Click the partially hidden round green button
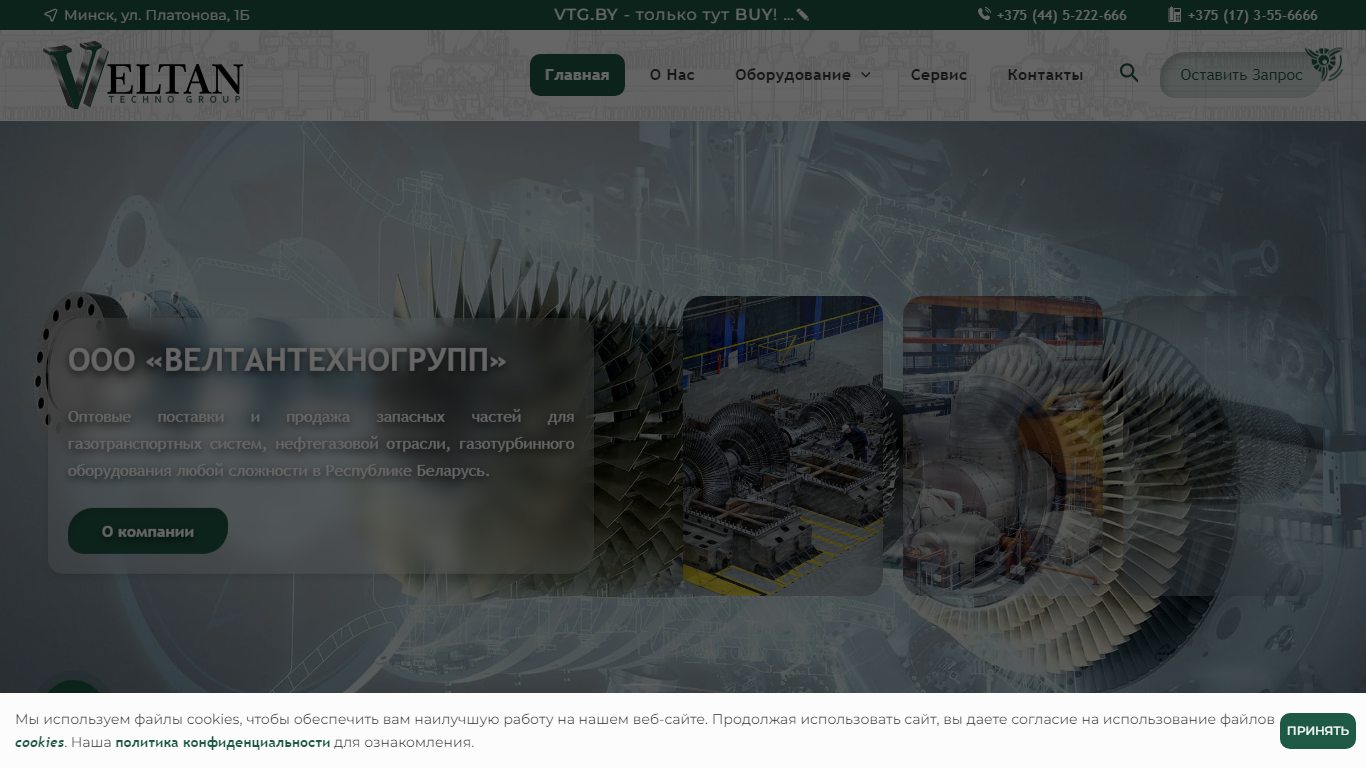This screenshot has width=1366, height=768. click(x=74, y=688)
